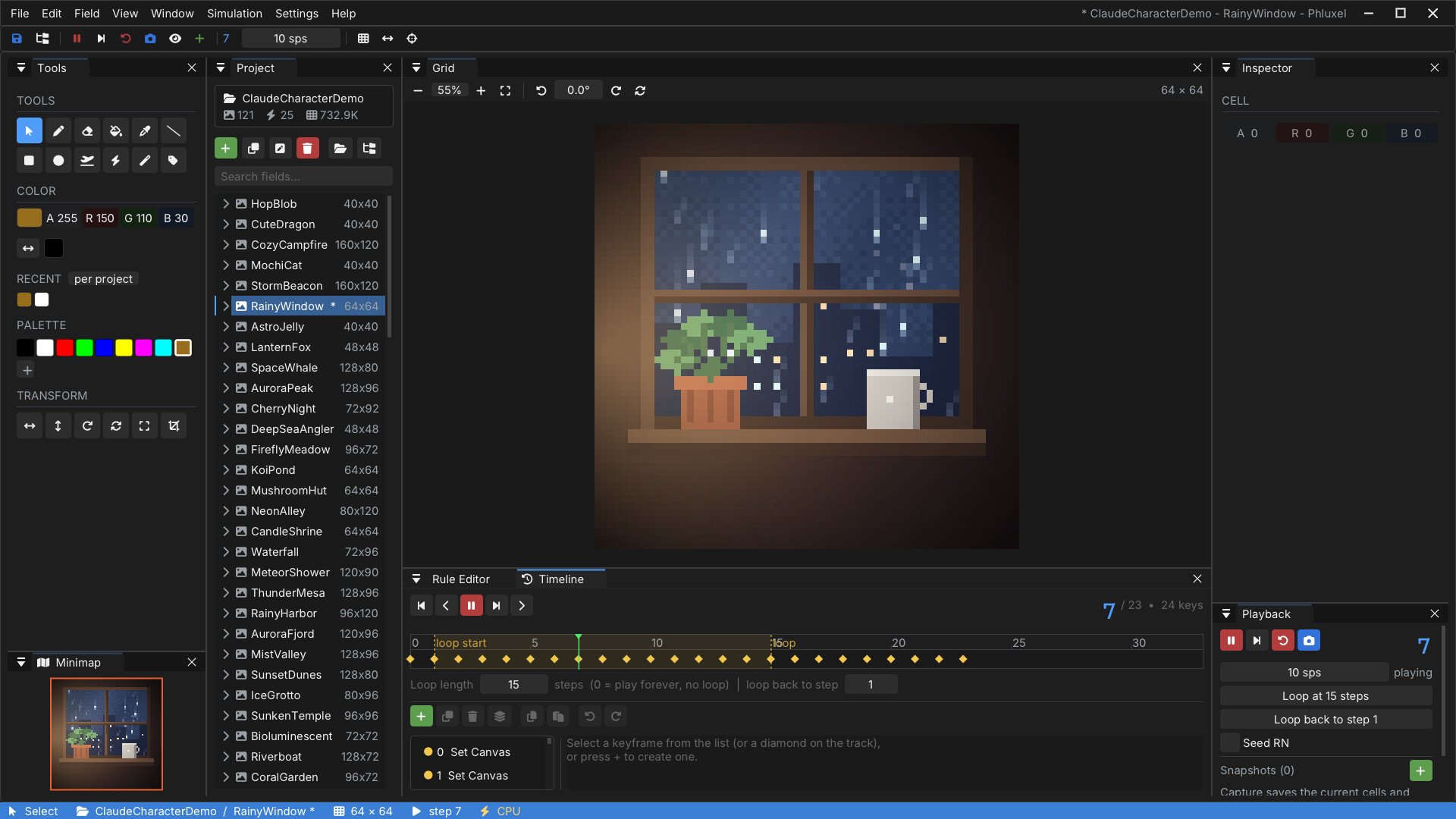Viewport: 1456px width, 819px height.
Task: Expand the CozyCampfire field
Action: (x=226, y=245)
